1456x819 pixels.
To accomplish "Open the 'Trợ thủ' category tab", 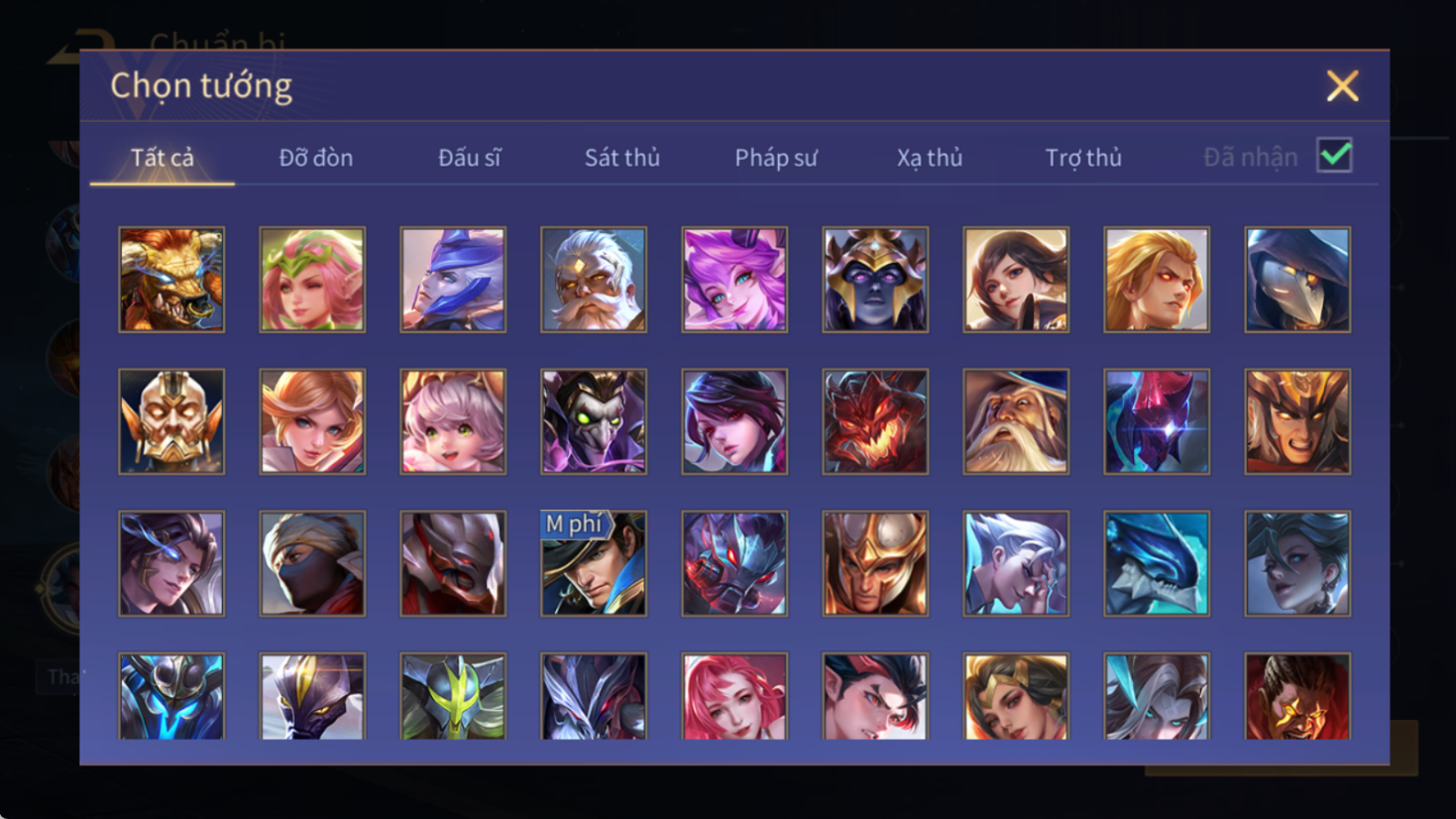I will click(1083, 158).
